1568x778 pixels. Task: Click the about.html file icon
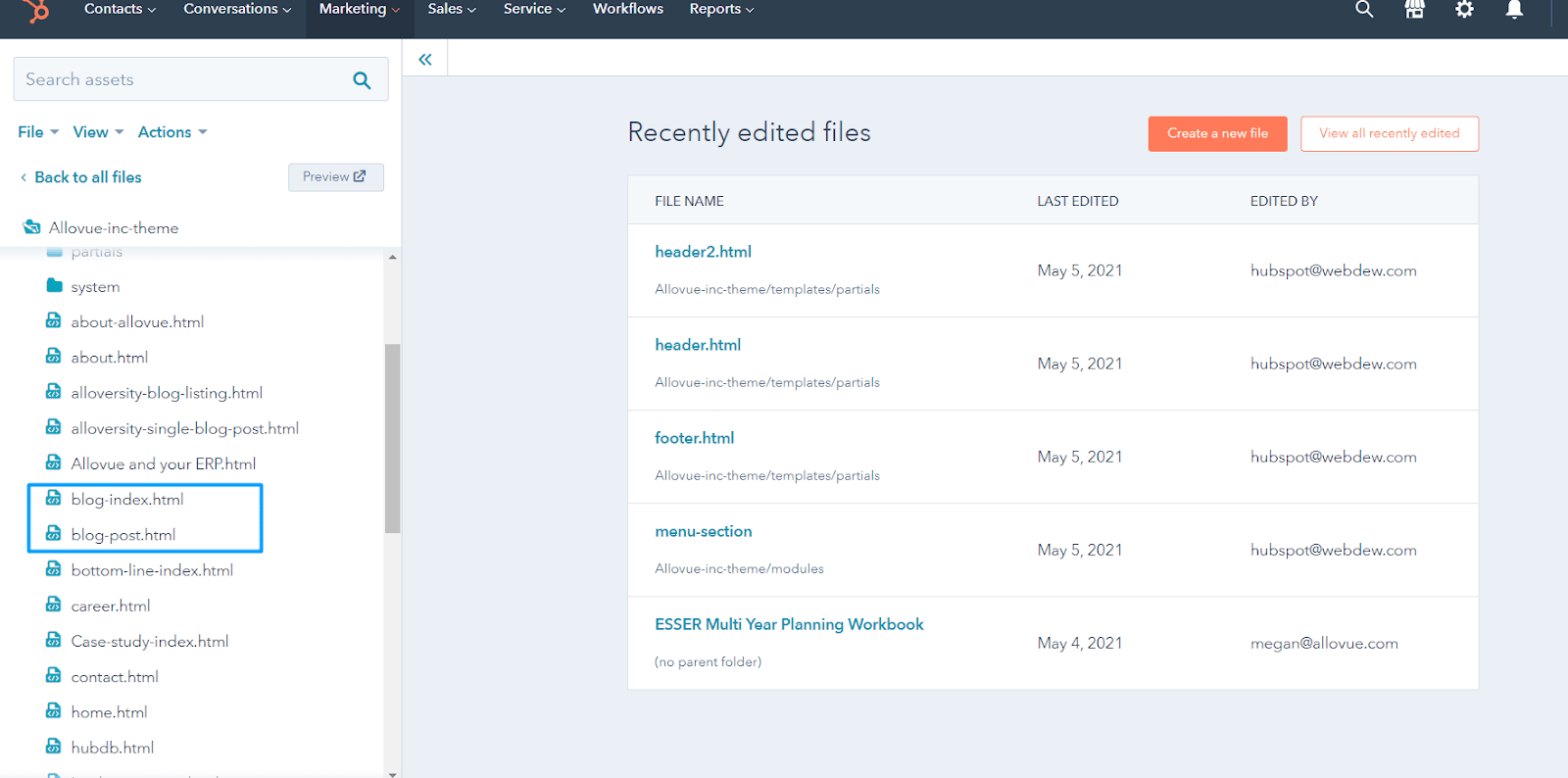point(54,356)
